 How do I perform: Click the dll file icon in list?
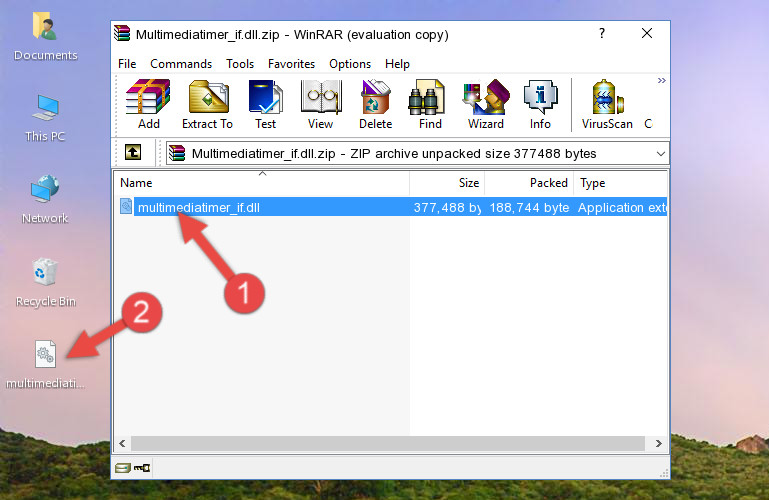click(126, 206)
